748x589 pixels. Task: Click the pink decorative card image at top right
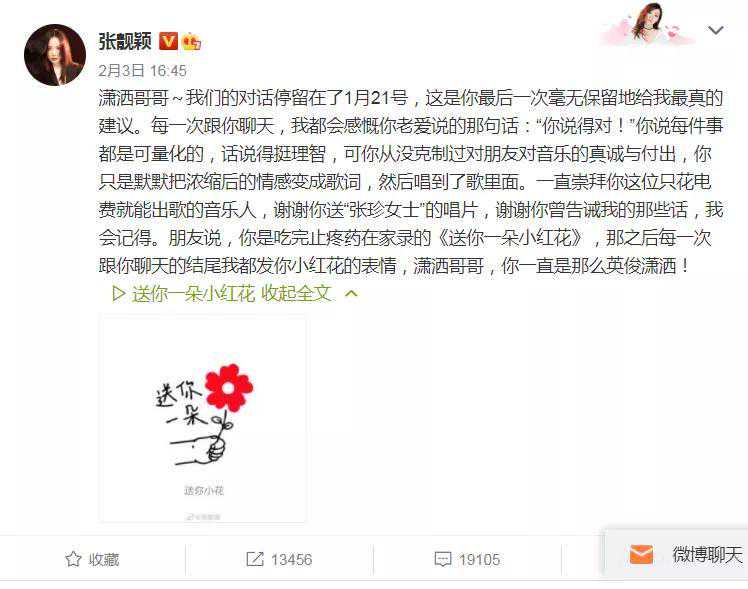tap(648, 24)
